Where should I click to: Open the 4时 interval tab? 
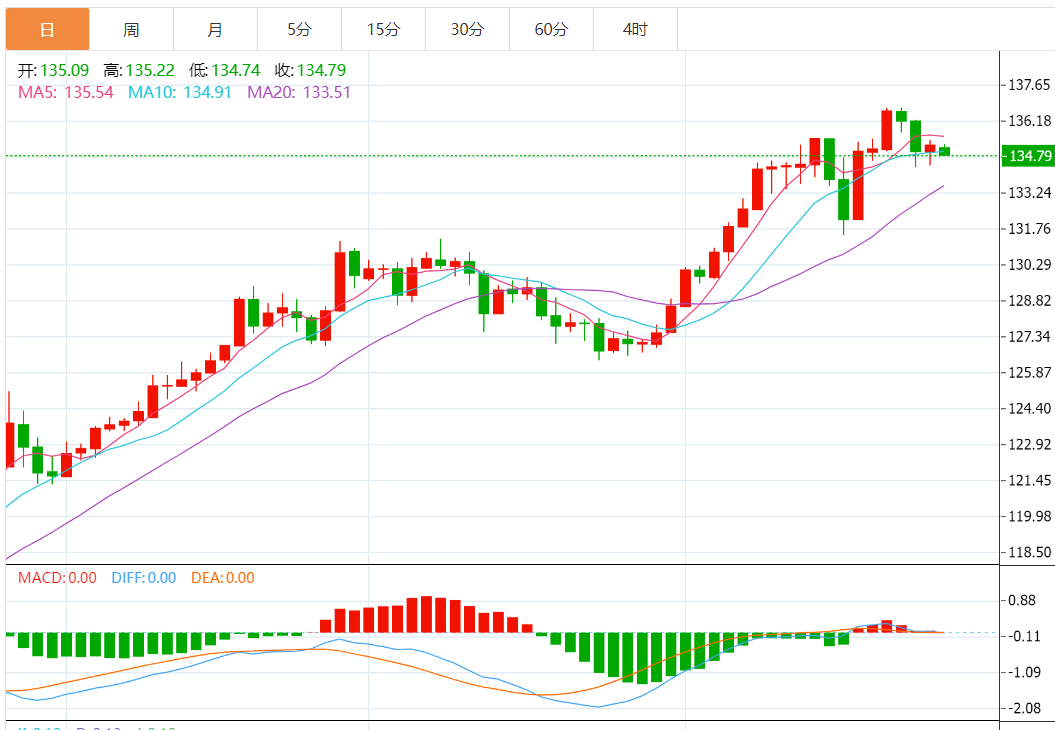[x=635, y=29]
